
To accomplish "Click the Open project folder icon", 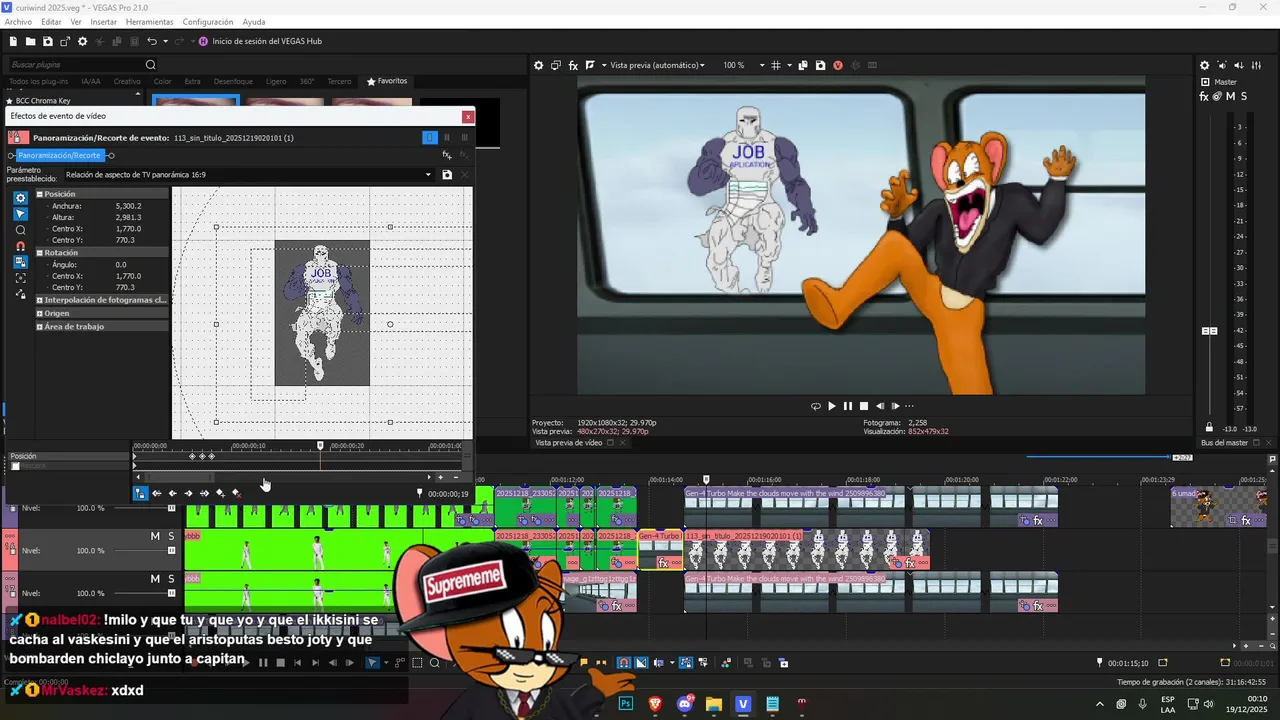I will pyautogui.click(x=31, y=41).
